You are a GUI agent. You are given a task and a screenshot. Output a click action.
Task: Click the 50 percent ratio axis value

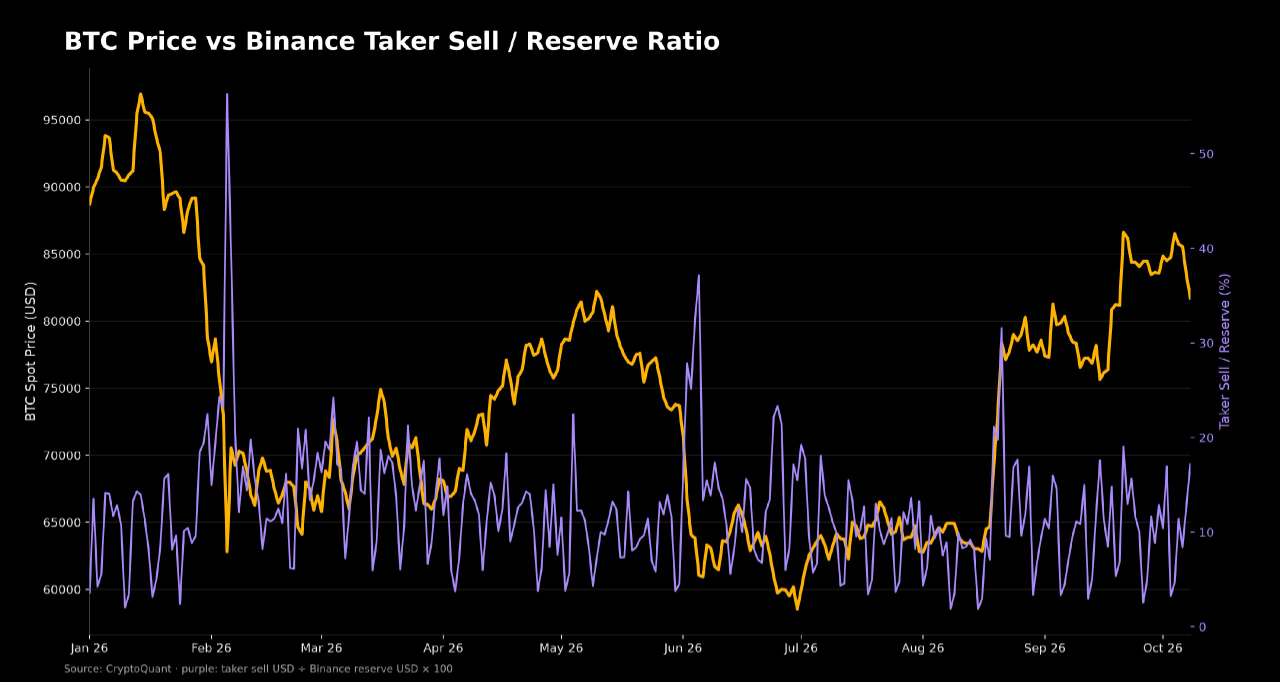click(1206, 154)
